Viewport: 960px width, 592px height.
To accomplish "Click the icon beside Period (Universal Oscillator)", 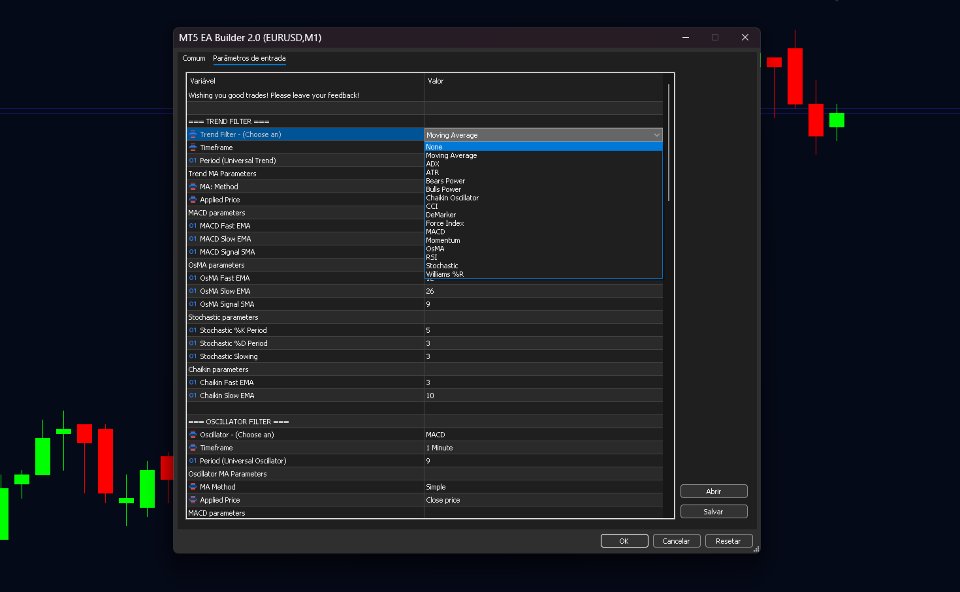I will pyautogui.click(x=193, y=461).
